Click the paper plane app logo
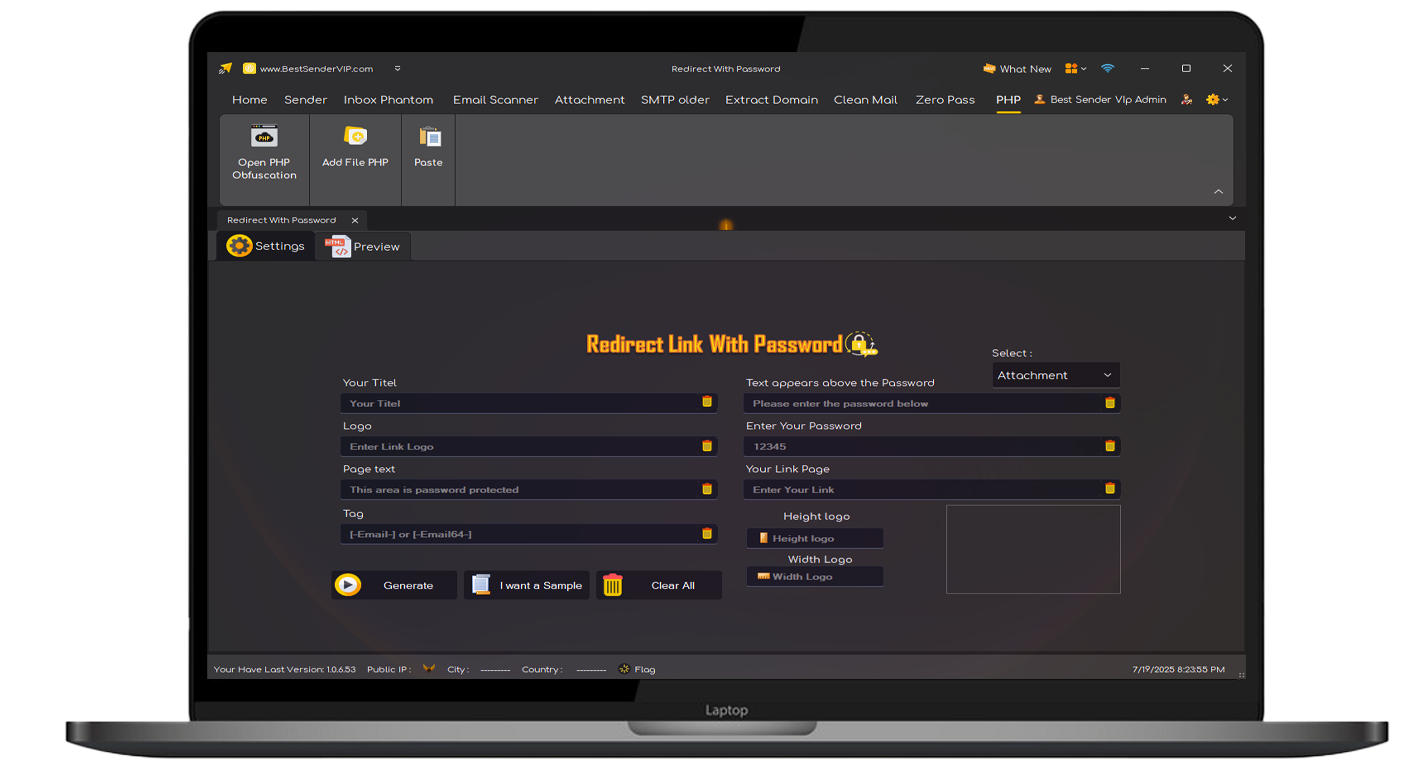 pyautogui.click(x=225, y=69)
